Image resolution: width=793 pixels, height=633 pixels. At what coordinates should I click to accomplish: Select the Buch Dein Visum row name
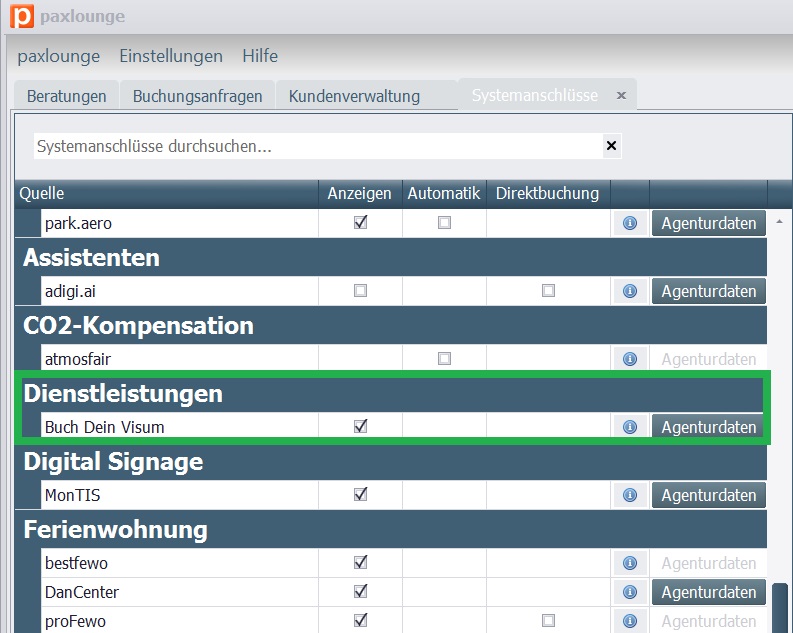105,427
